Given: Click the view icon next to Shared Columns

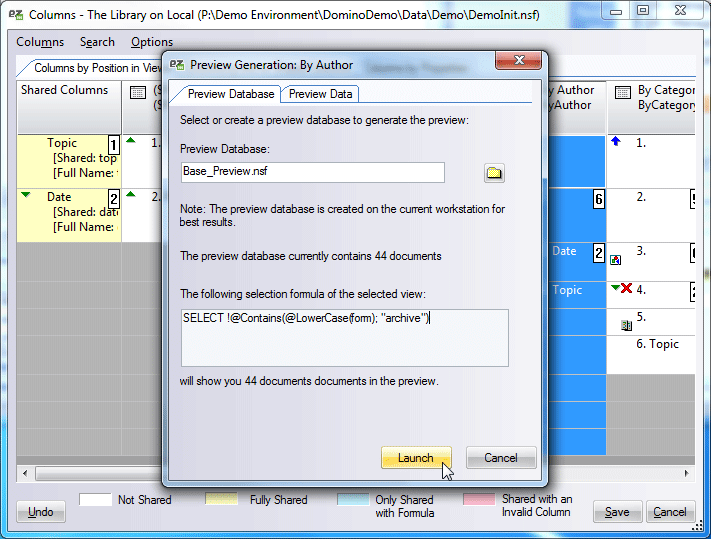Looking at the screenshot, I should point(138,93).
